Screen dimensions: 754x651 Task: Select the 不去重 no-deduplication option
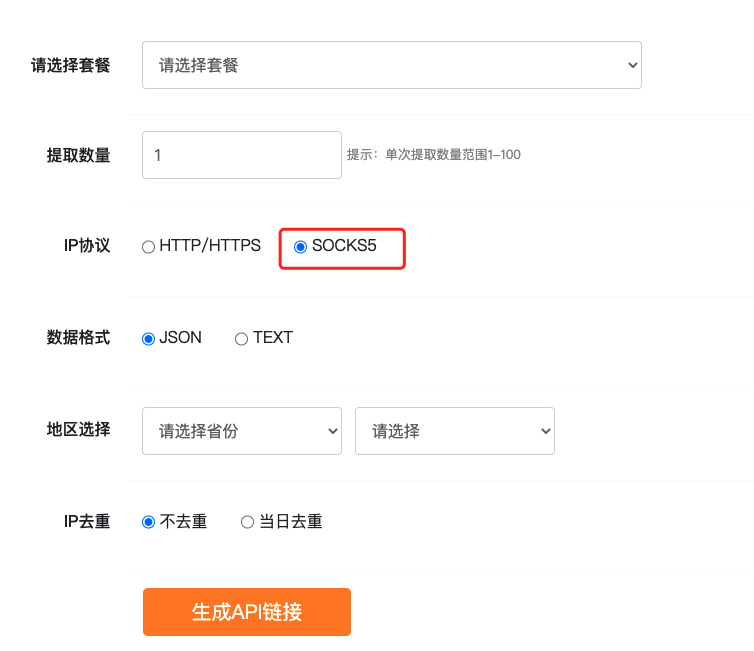coord(149,522)
